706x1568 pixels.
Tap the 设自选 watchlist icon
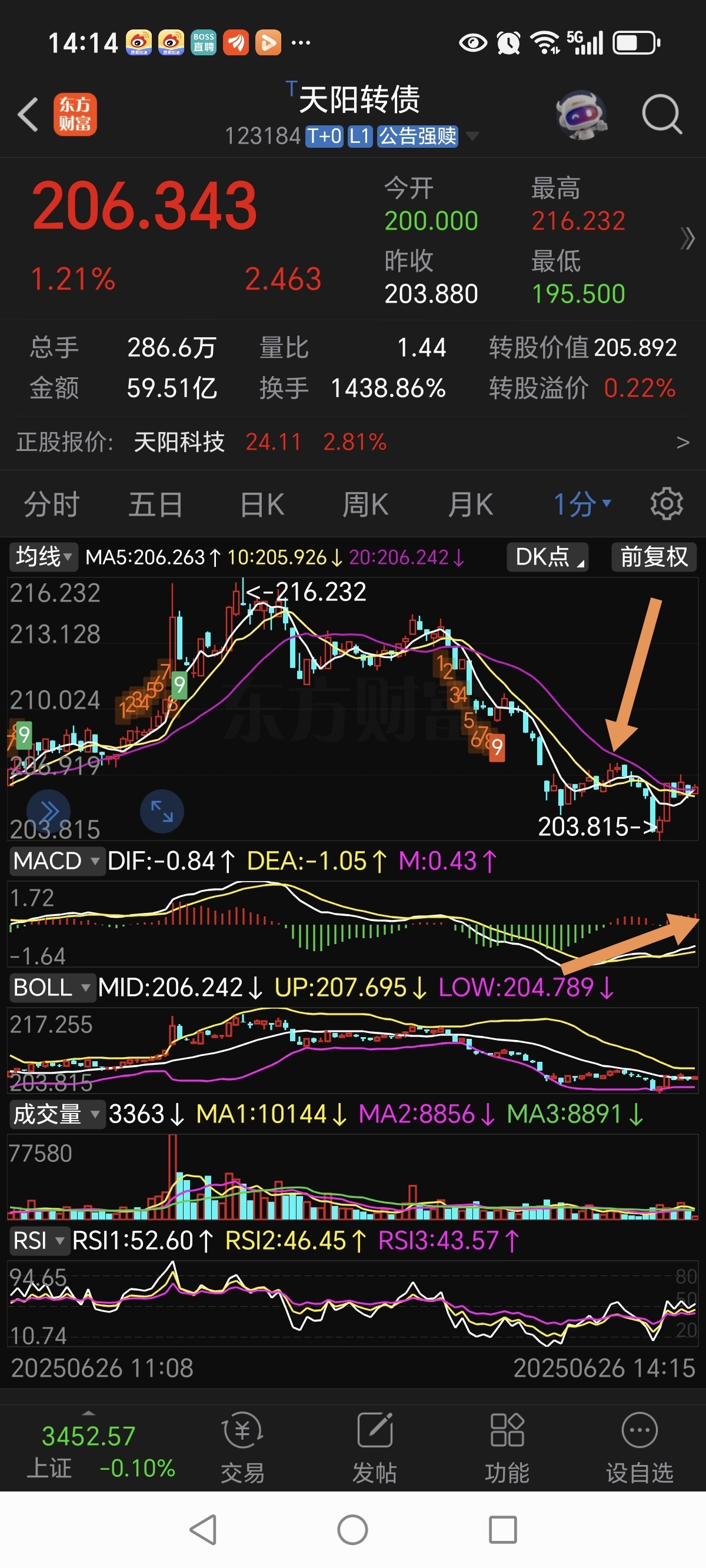[x=640, y=1449]
